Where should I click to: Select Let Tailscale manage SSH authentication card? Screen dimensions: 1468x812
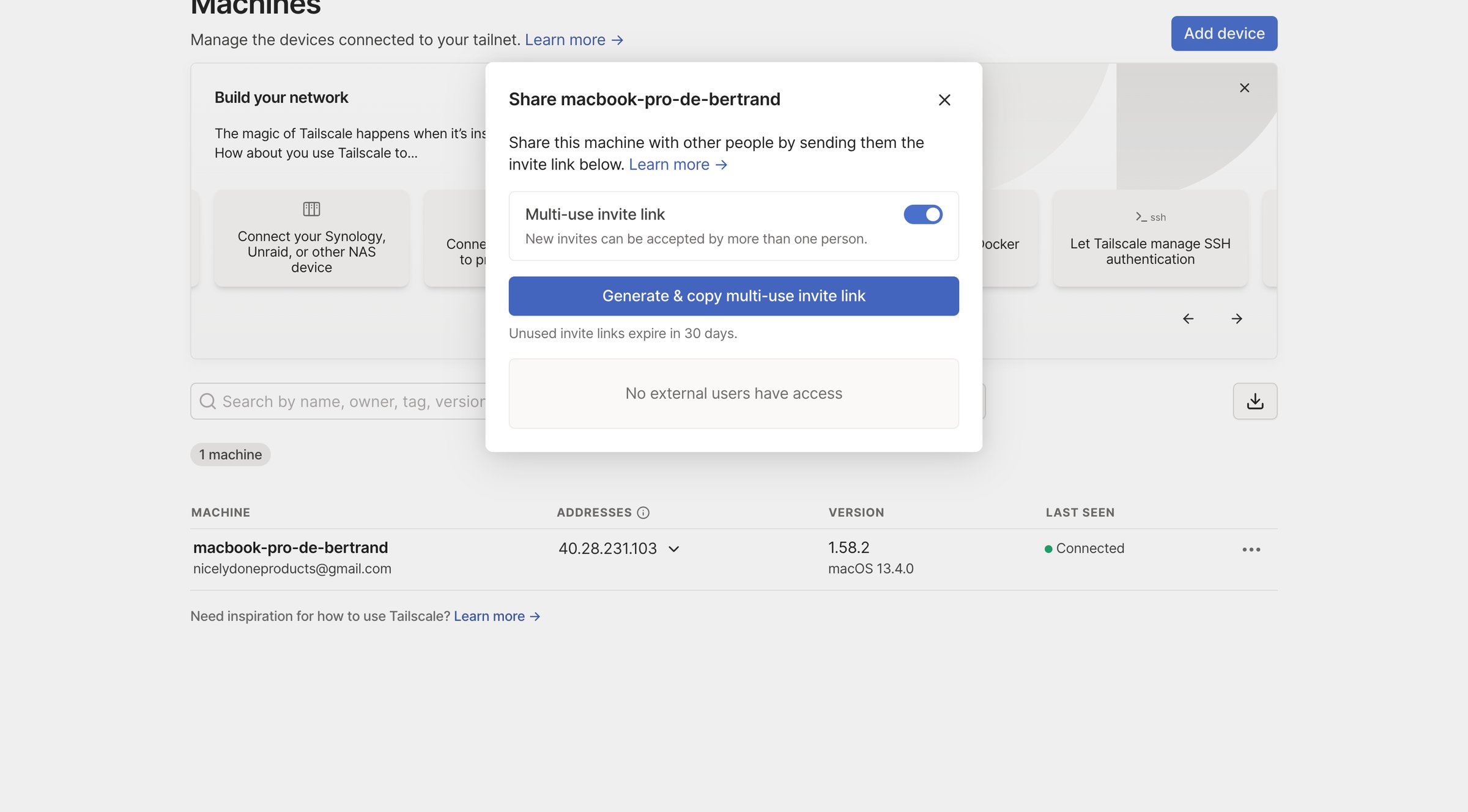click(x=1150, y=238)
